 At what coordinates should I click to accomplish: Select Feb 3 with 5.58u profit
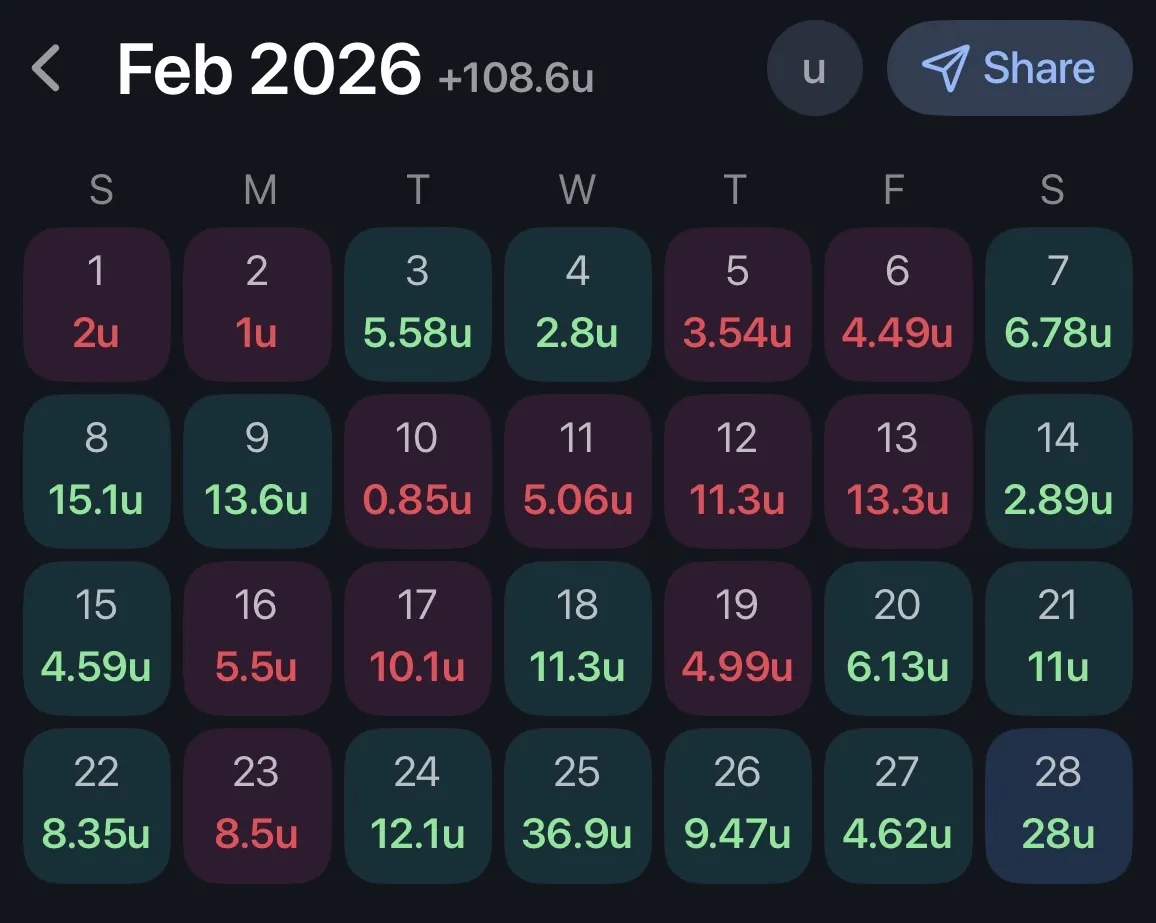[417, 305]
